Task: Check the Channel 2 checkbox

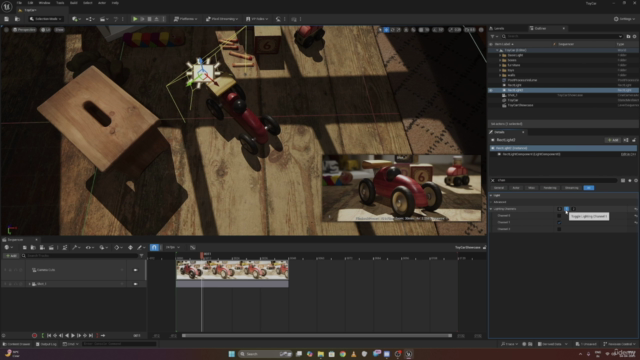Action: tap(559, 229)
